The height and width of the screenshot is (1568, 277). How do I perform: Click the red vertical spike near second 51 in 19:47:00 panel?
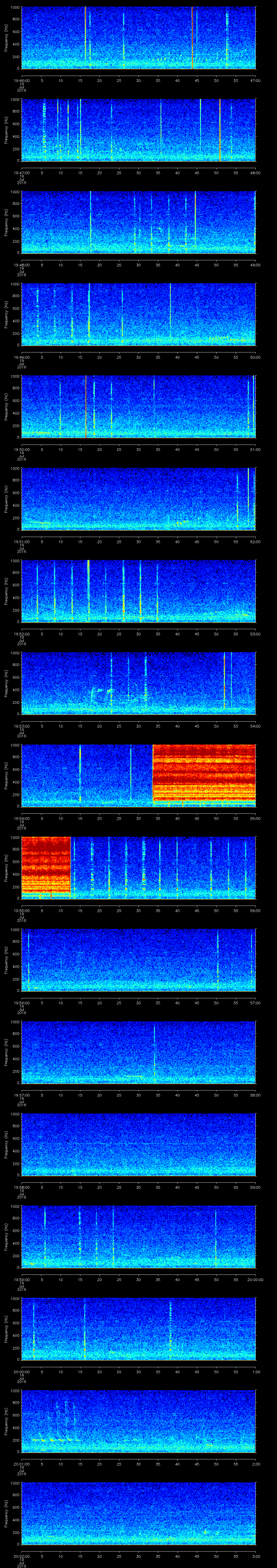[220, 130]
